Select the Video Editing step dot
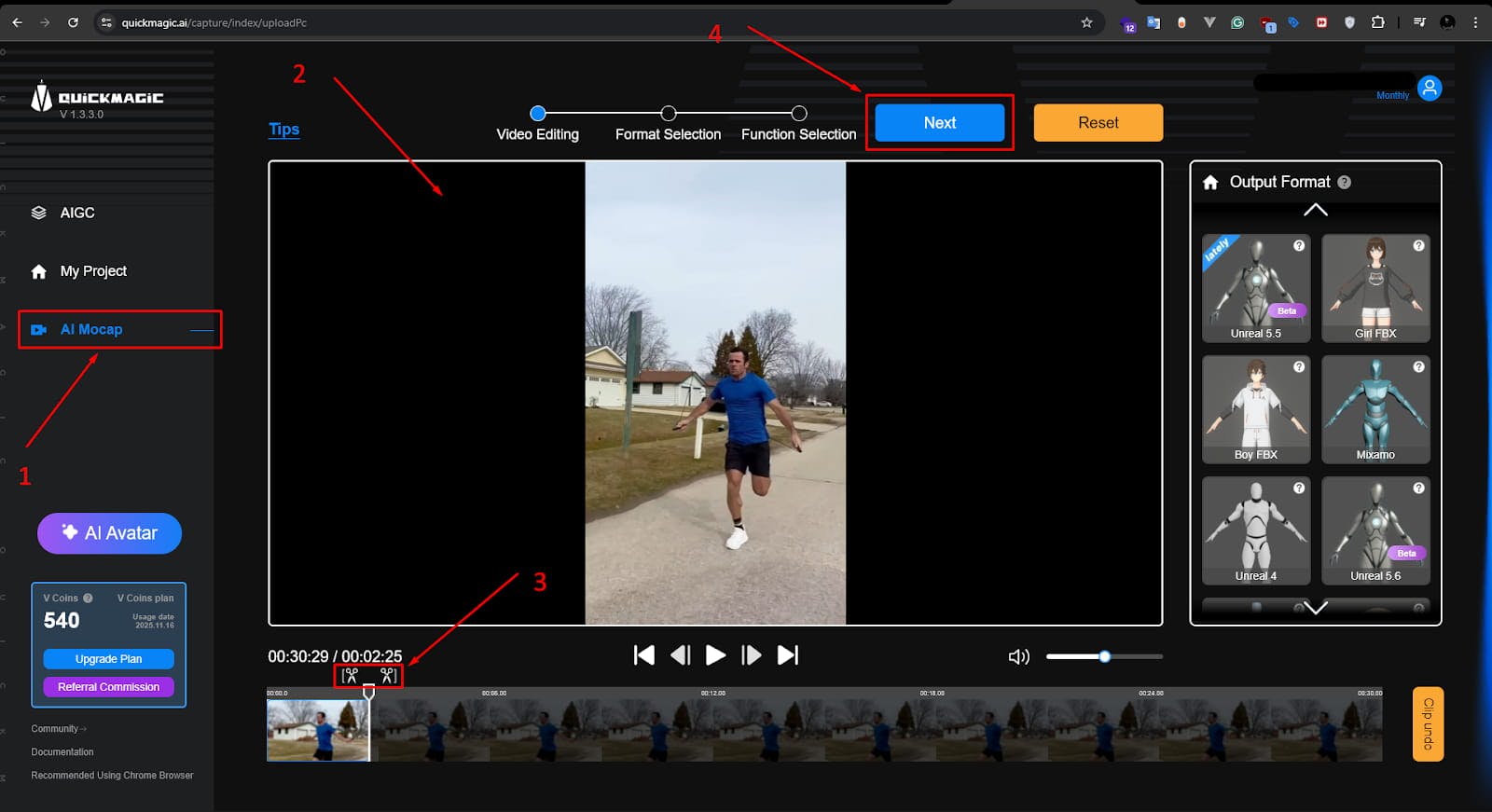 click(x=538, y=114)
